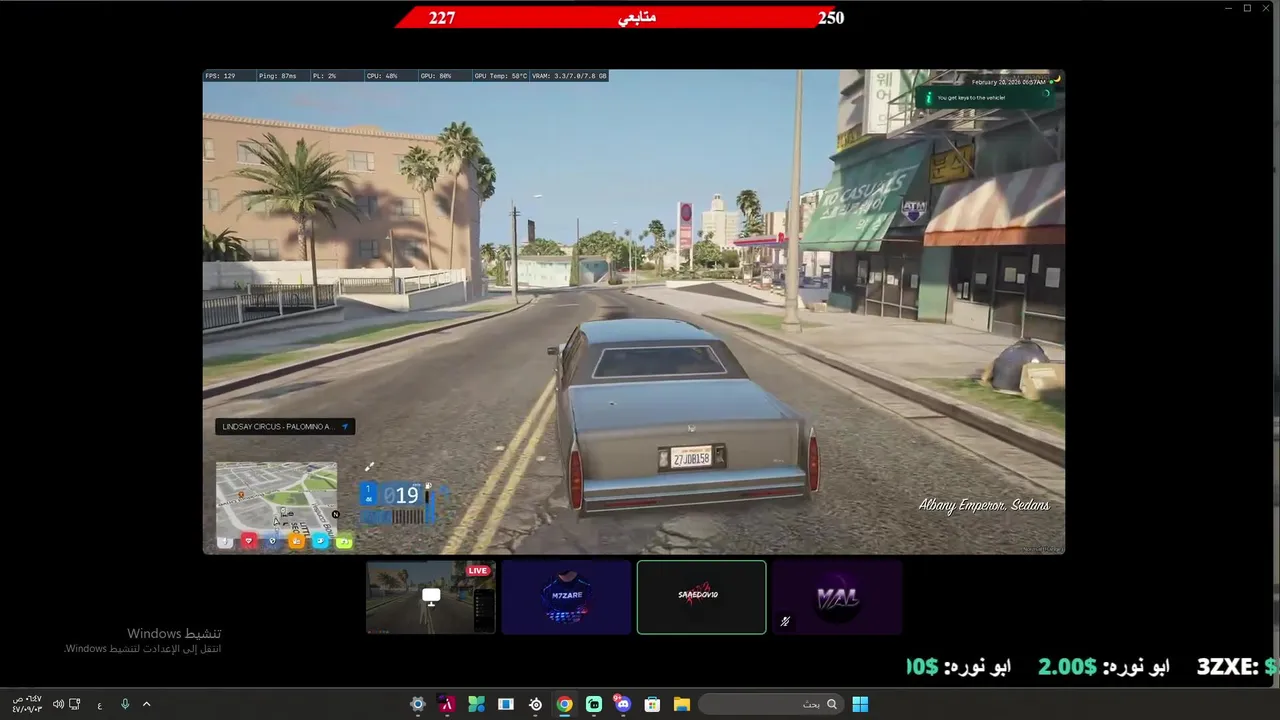The image size is (1280, 720).
Task: Click the 'FPS: 129' overlay reading
Action: tap(220, 76)
